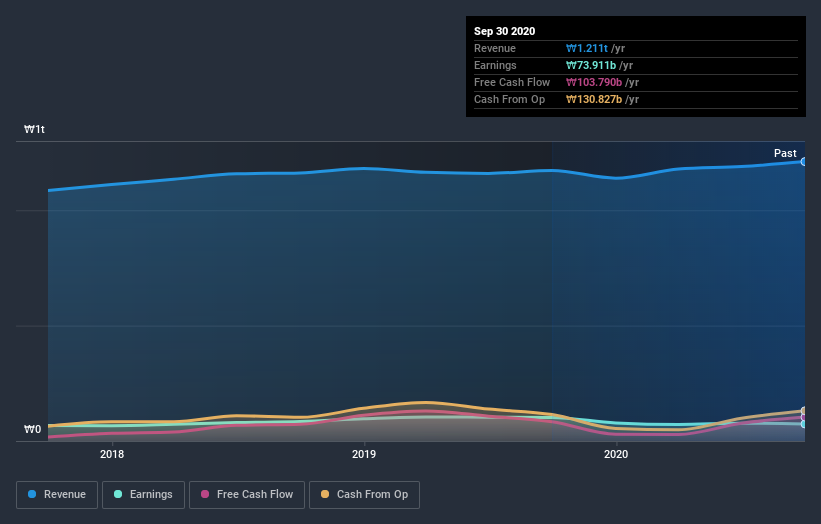The image size is (821, 524).
Task: Toggle the Revenue legend button
Action: pos(57,495)
